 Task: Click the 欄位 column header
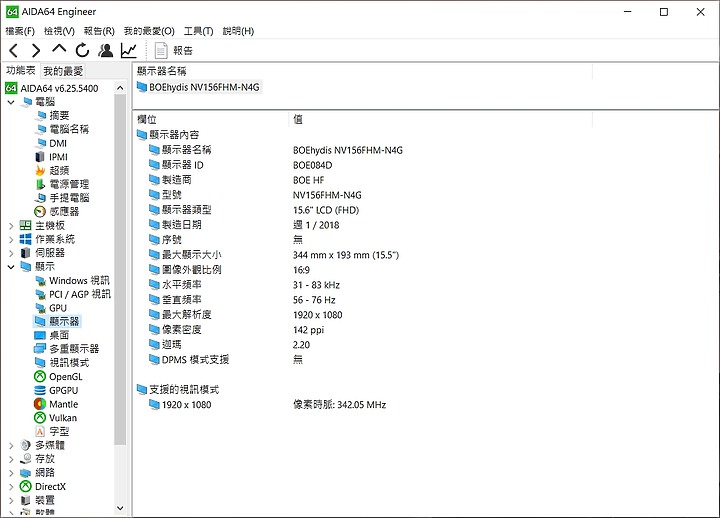pyautogui.click(x=146, y=119)
